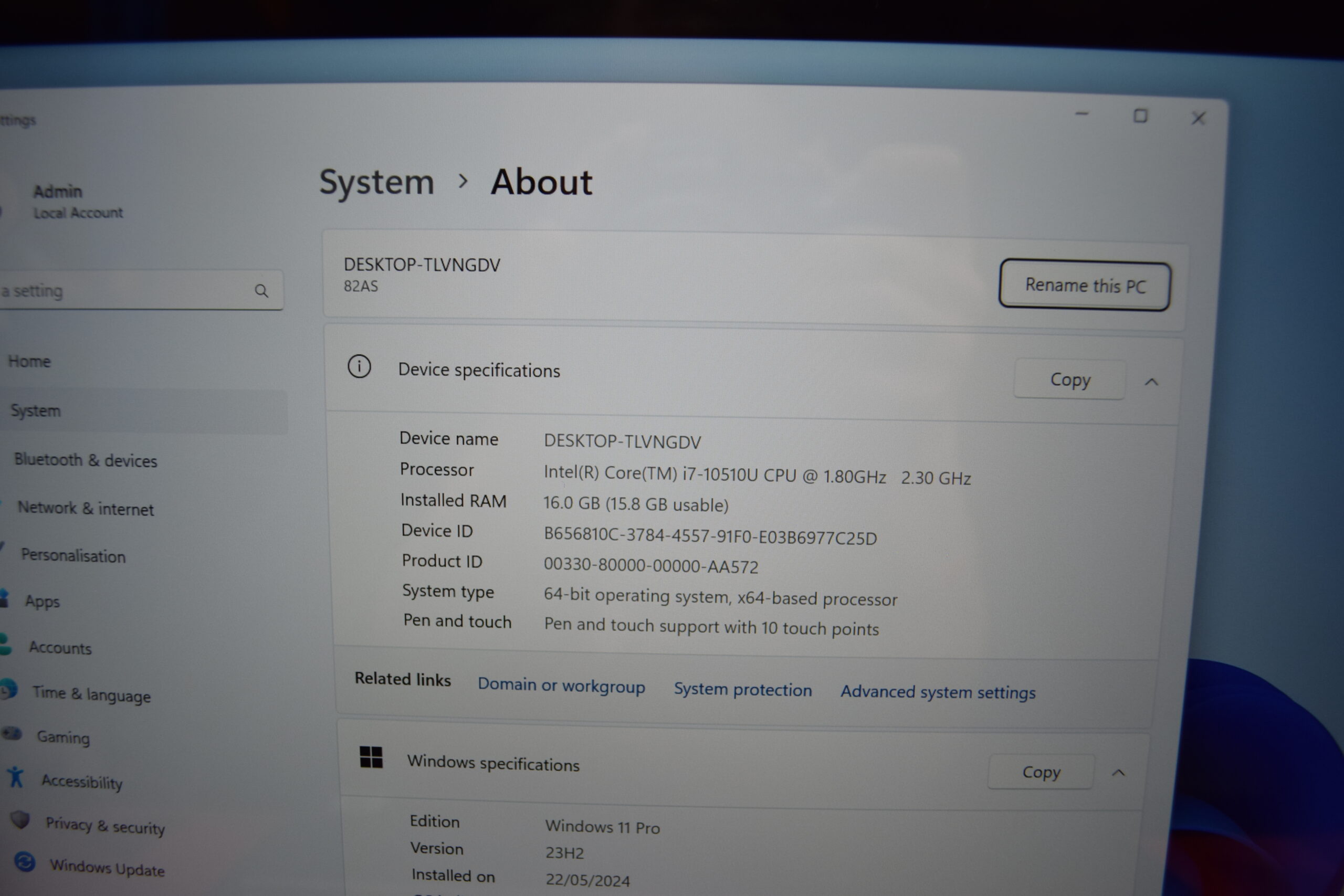Click the Version value 23H2

564,852
